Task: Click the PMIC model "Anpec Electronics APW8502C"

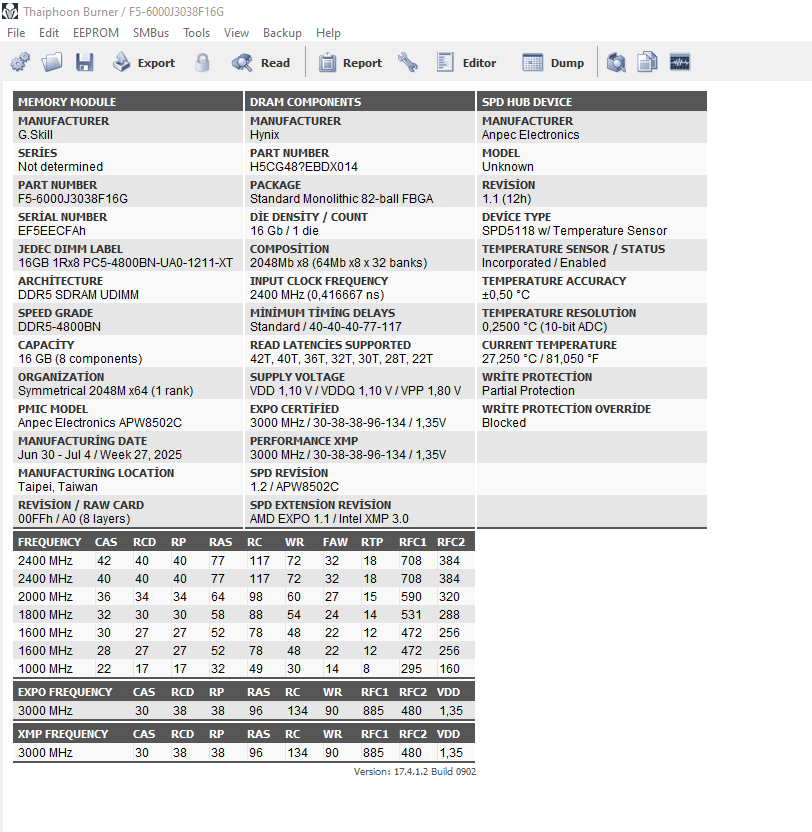Action: (x=100, y=423)
